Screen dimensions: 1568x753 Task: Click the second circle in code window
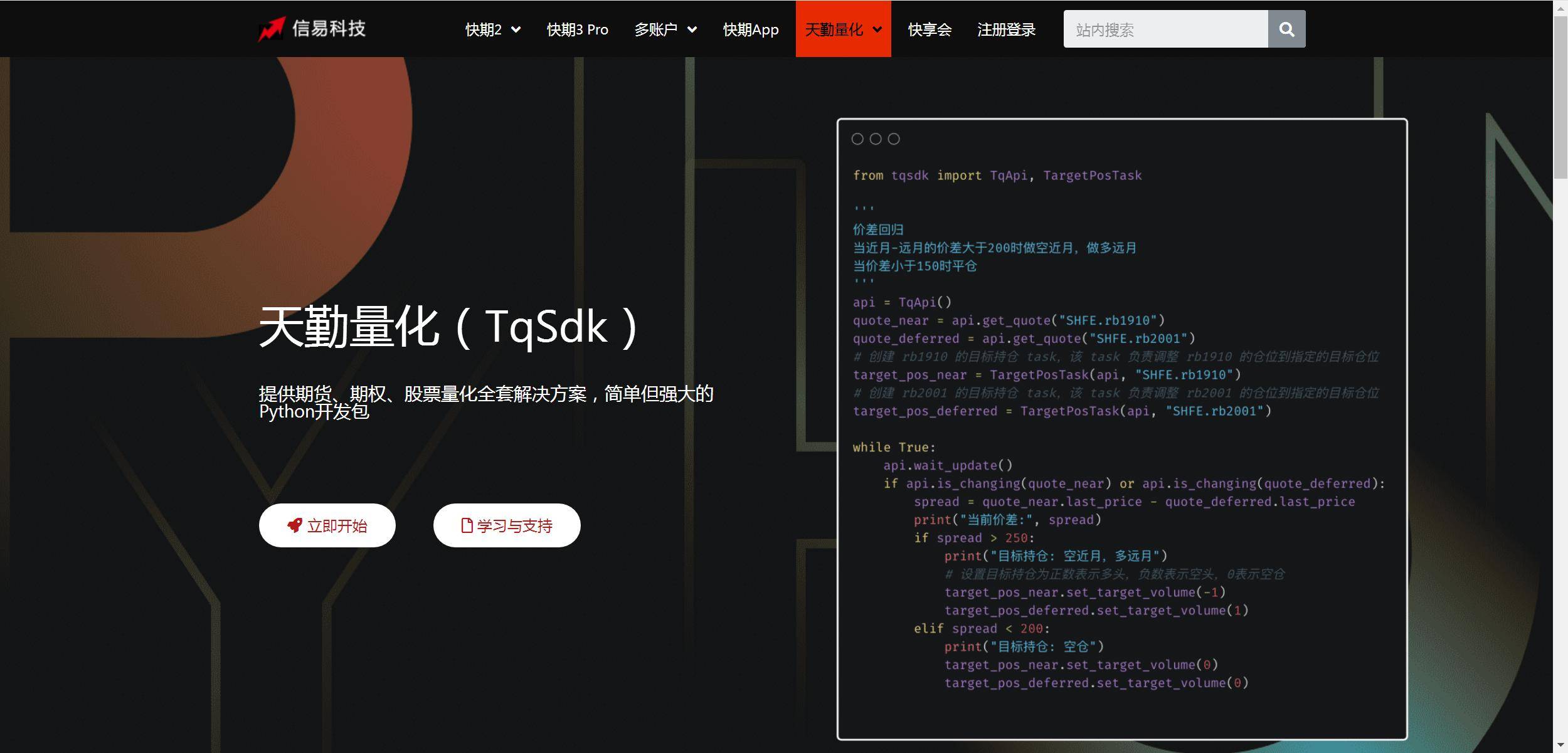[x=876, y=139]
